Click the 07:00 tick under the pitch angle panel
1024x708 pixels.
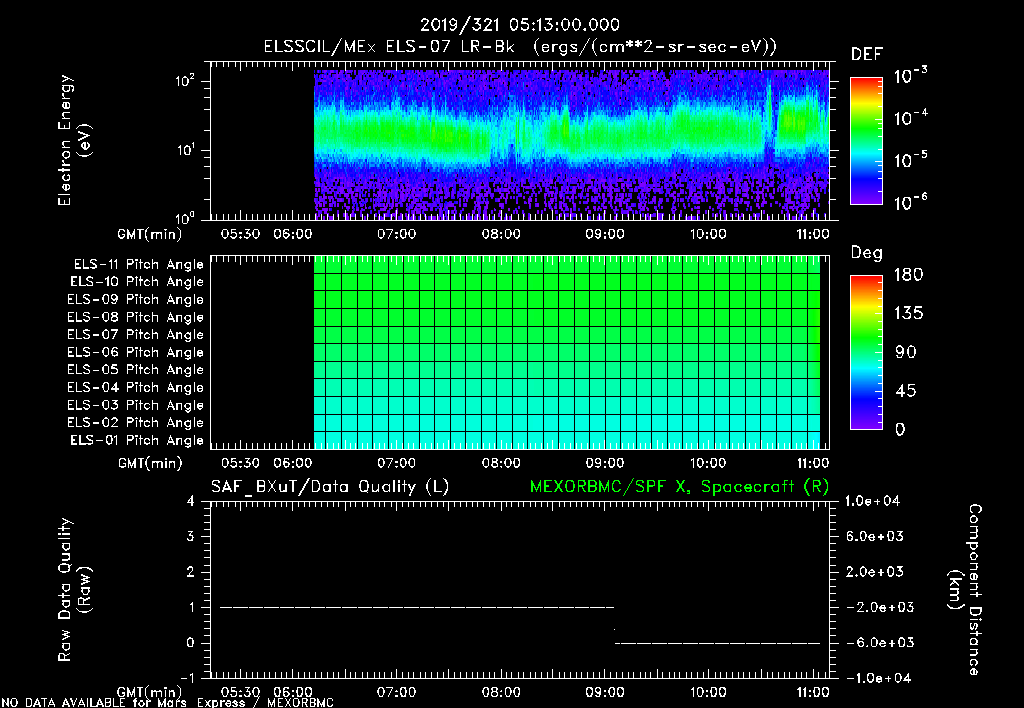pos(396,463)
